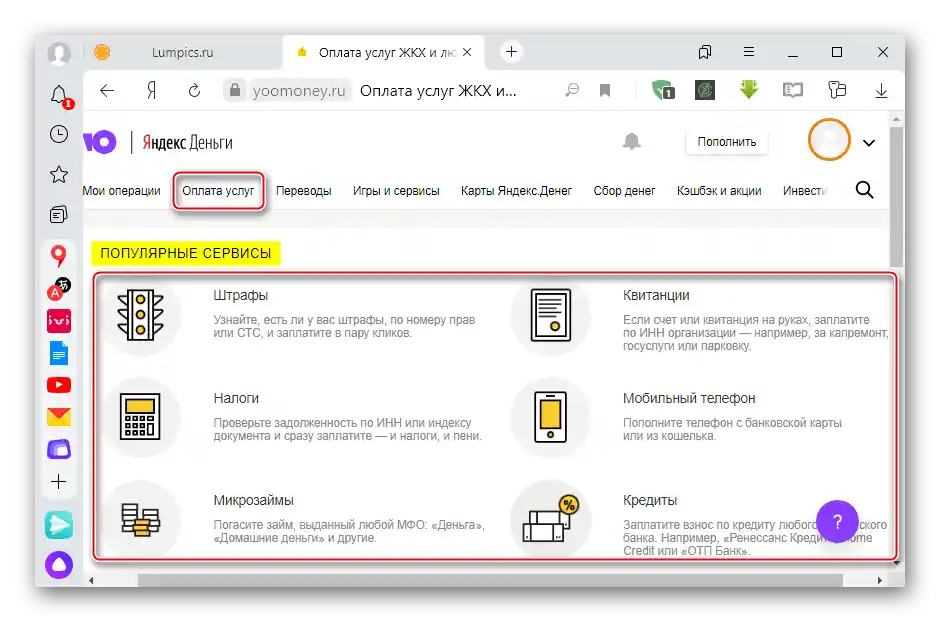Open Игры и сервисы section

click(x=396, y=191)
